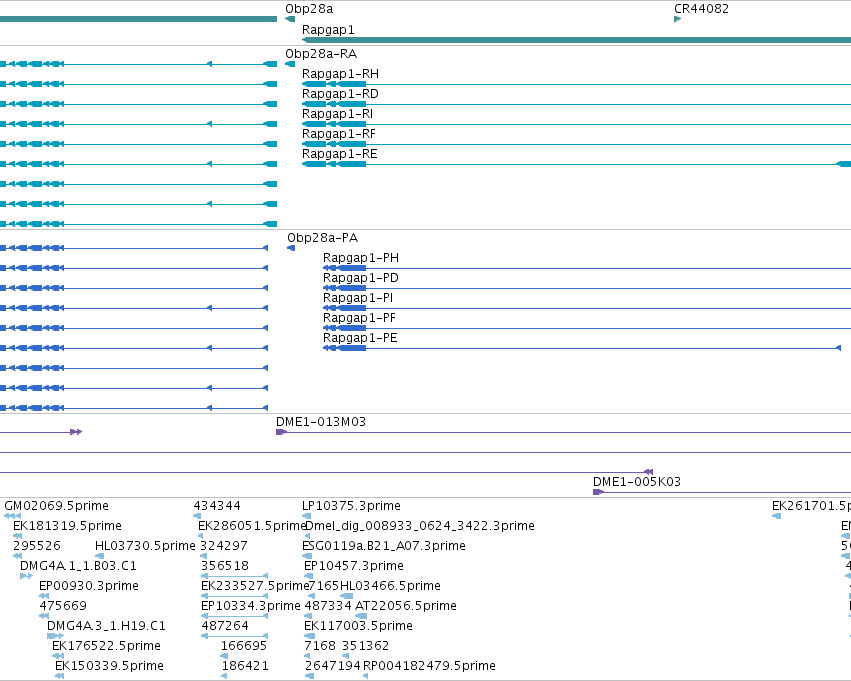Select the EK233527.5prime EST label
The width and height of the screenshot is (851, 681).
[x=255, y=586]
